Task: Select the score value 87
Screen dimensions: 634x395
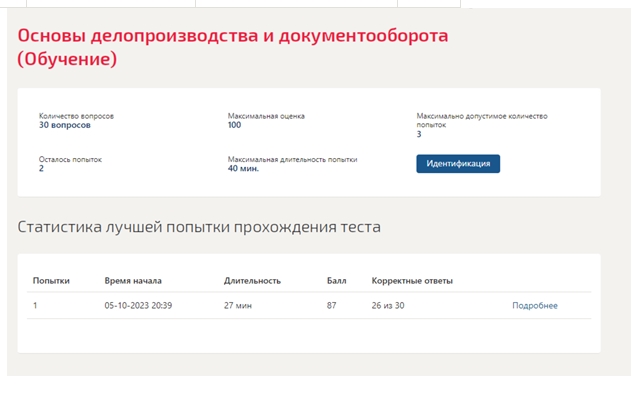Action: 332,306
